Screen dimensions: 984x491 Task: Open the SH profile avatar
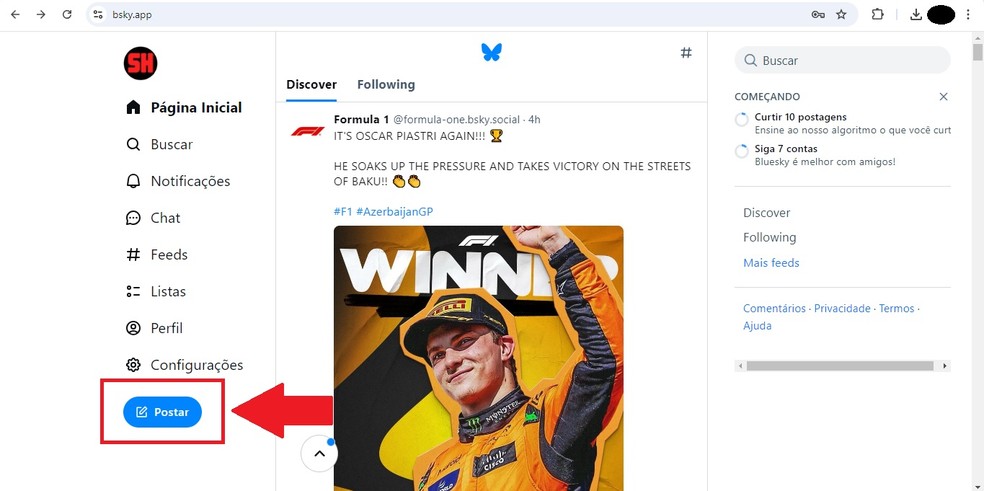click(x=140, y=64)
